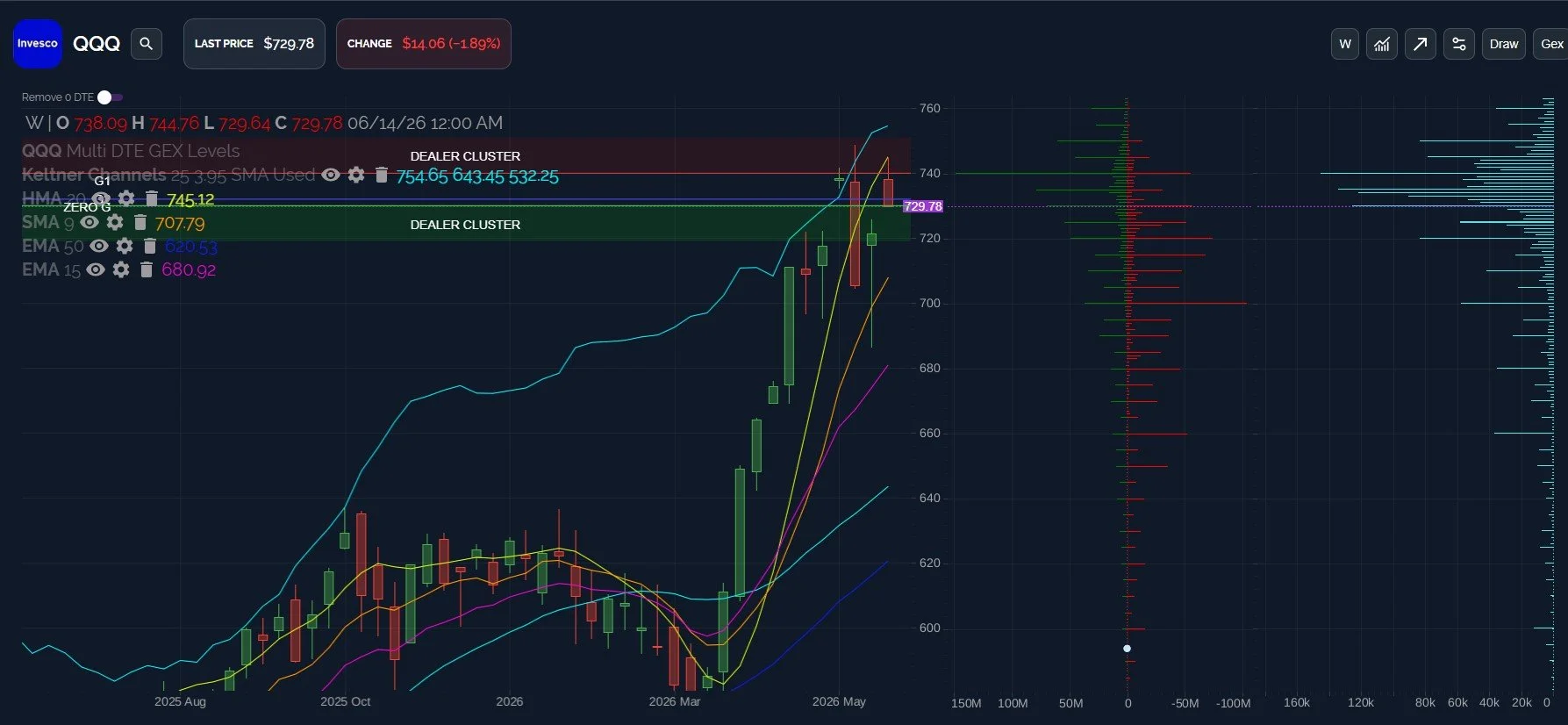
Task: Delete the Keltner Channels indicator
Action: point(381,175)
